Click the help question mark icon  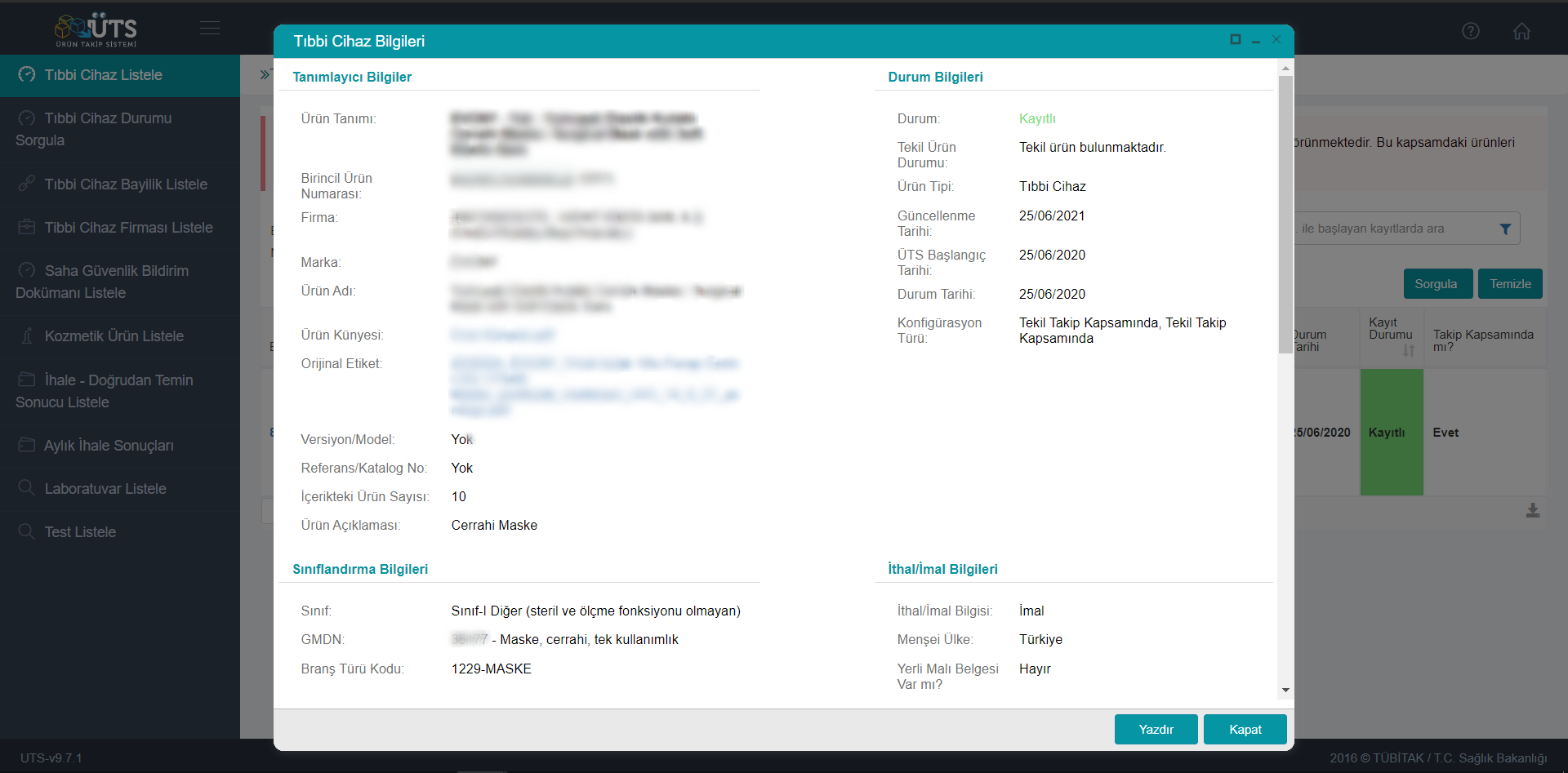pos(1470,31)
